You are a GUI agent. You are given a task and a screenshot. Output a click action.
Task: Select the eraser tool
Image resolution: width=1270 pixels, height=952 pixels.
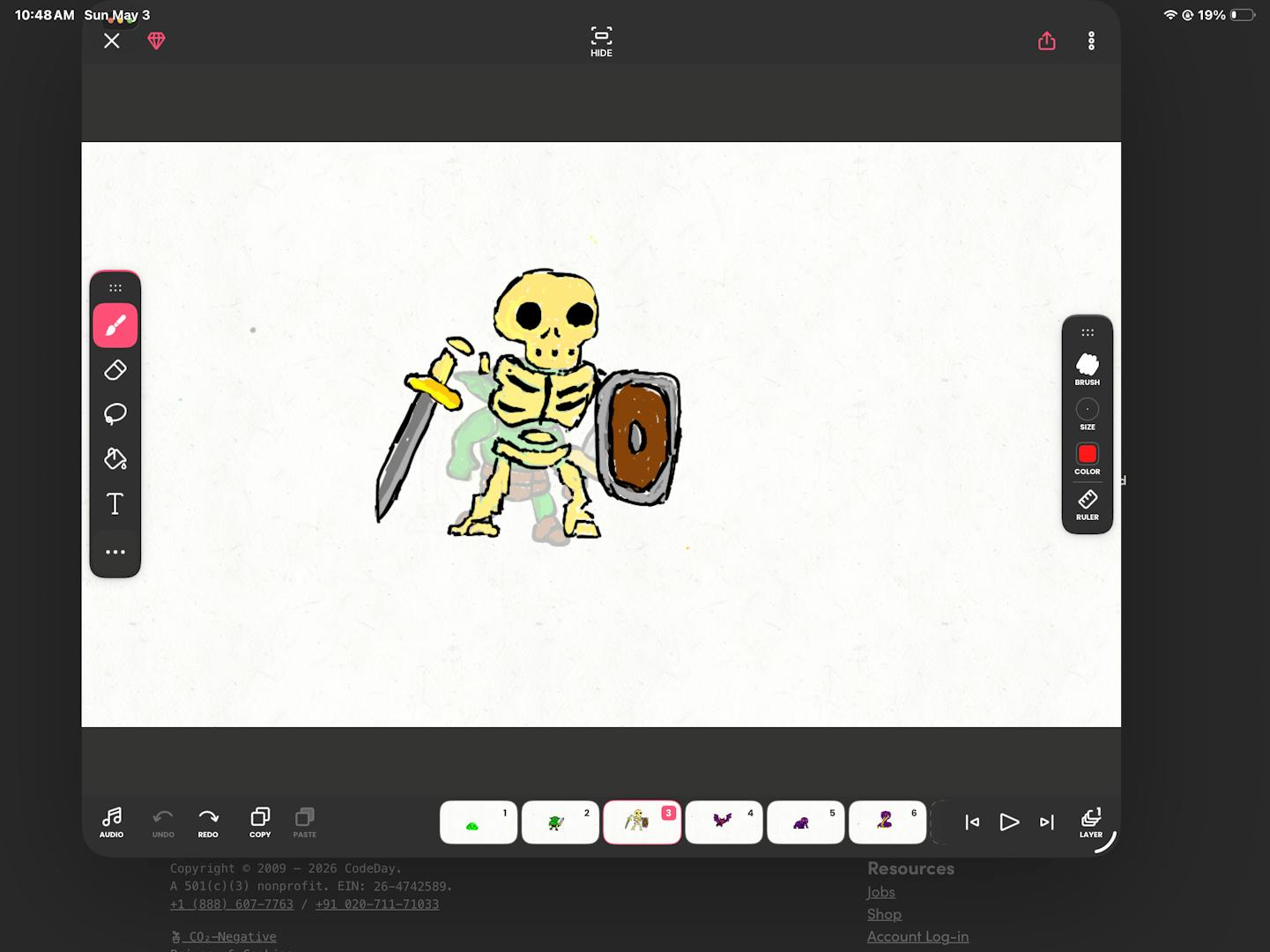[x=115, y=370]
